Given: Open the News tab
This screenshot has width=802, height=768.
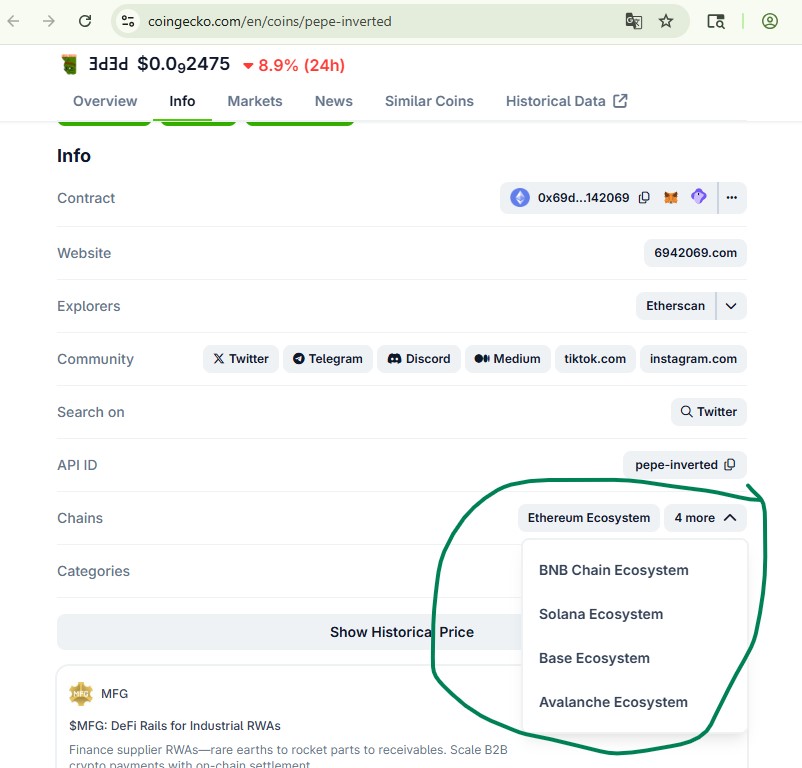Looking at the screenshot, I should pyautogui.click(x=333, y=101).
